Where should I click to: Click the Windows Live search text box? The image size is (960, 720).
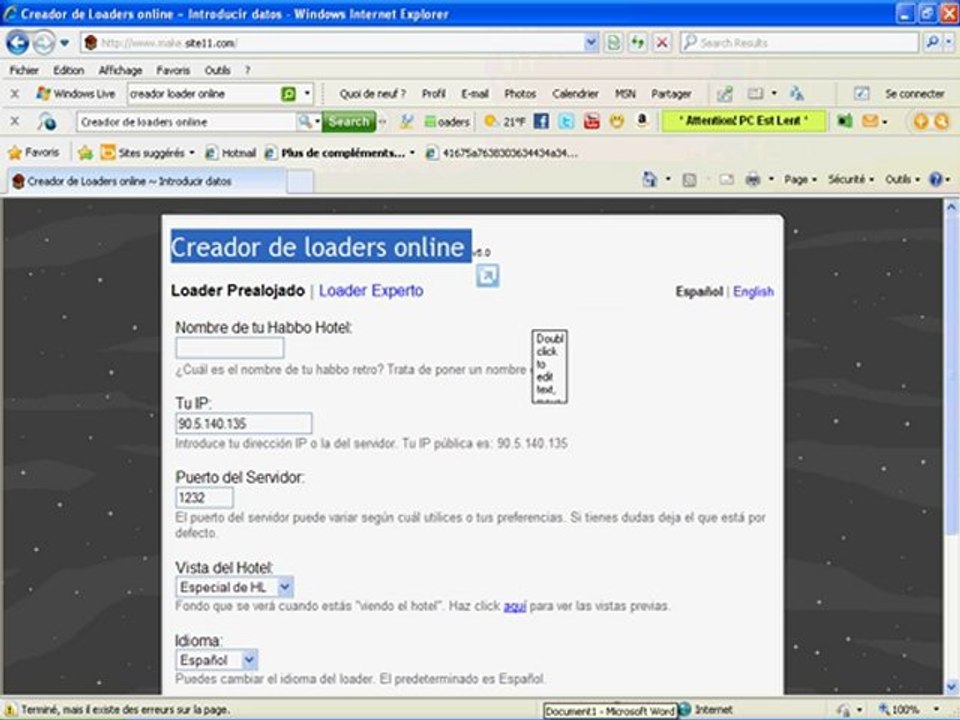[x=204, y=94]
